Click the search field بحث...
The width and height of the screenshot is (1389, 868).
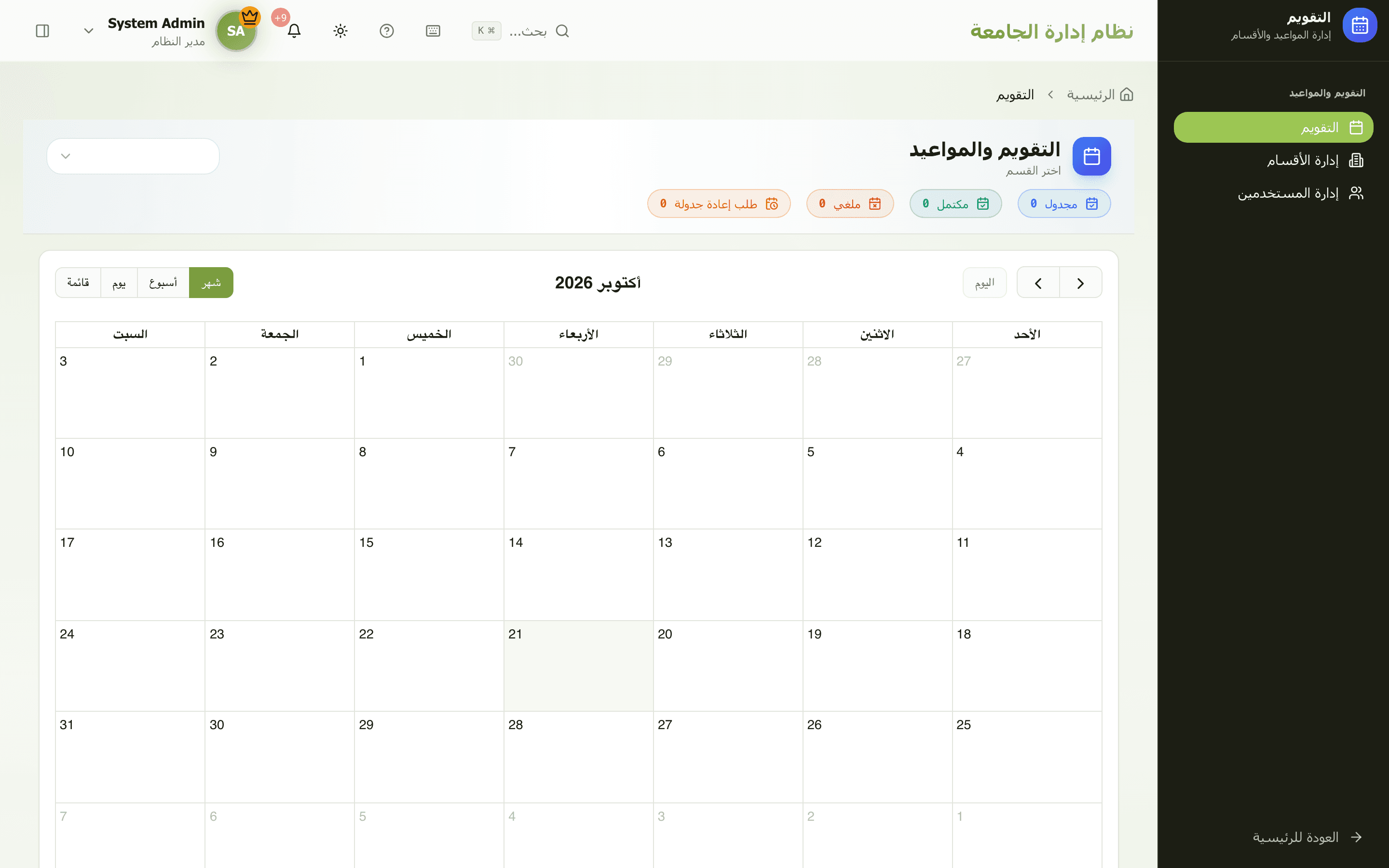click(x=519, y=31)
